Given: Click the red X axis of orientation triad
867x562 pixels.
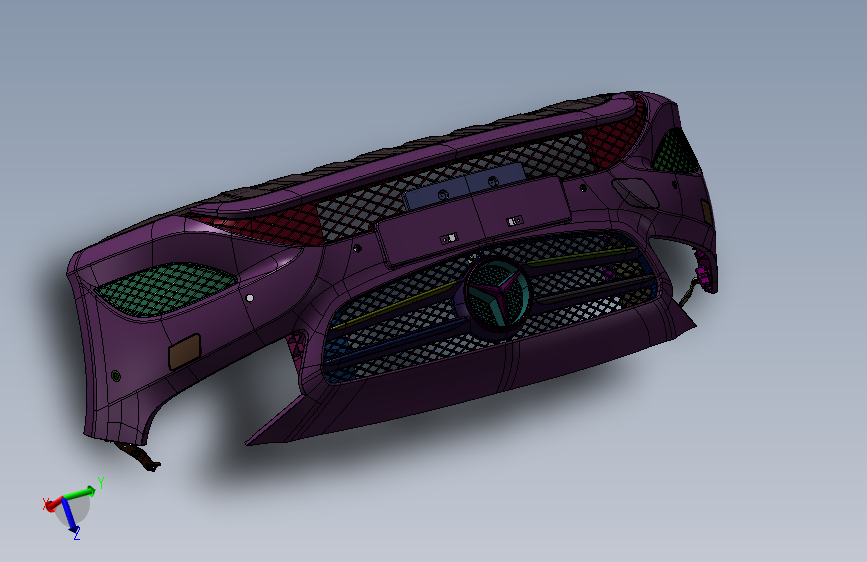Looking at the screenshot, I should [x=54, y=503].
